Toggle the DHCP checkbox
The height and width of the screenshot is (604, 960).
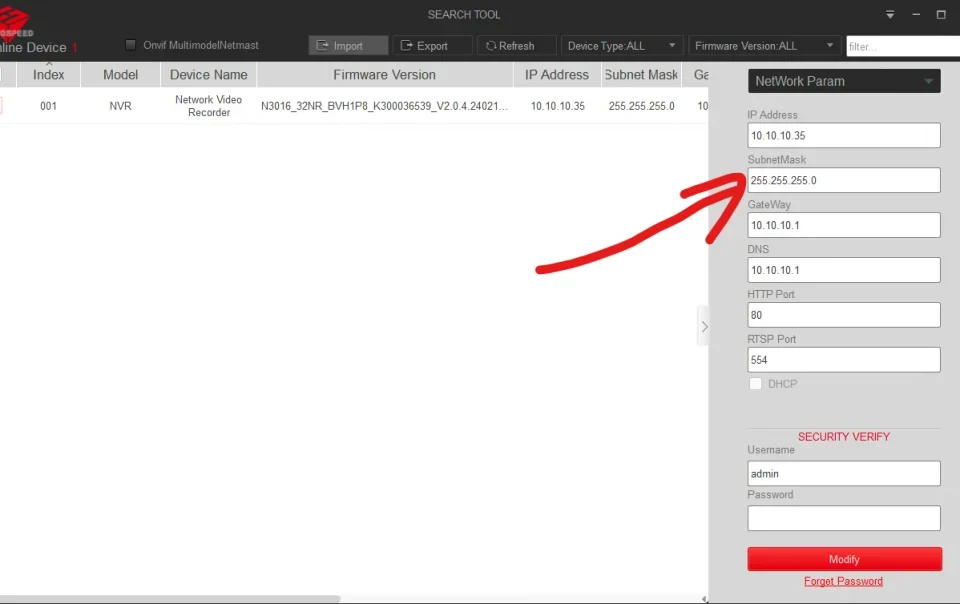click(756, 384)
